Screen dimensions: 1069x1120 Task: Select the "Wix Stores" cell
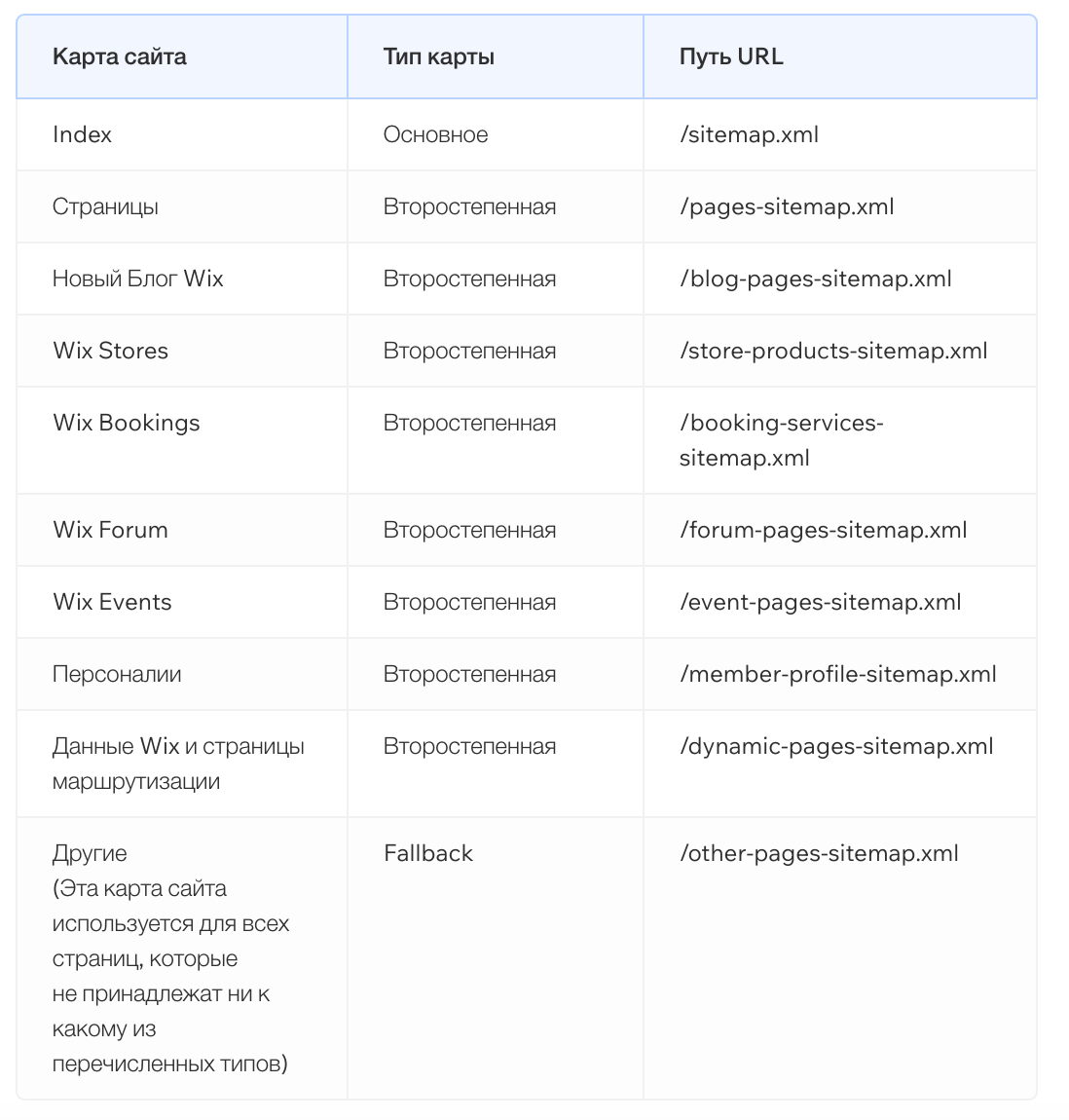tap(110, 351)
